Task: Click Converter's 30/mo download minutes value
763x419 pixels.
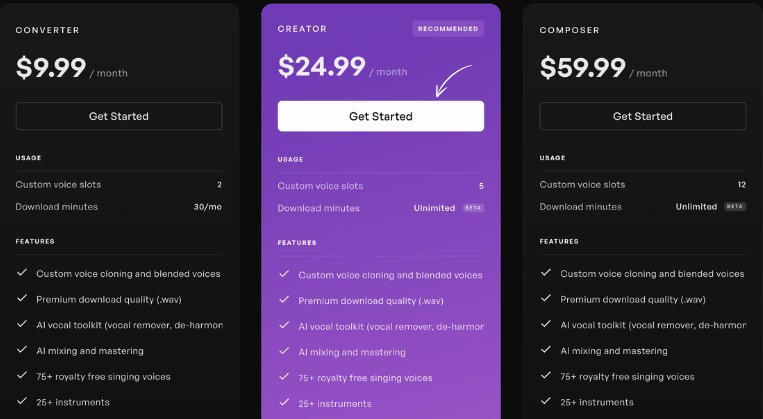Action: (208, 207)
